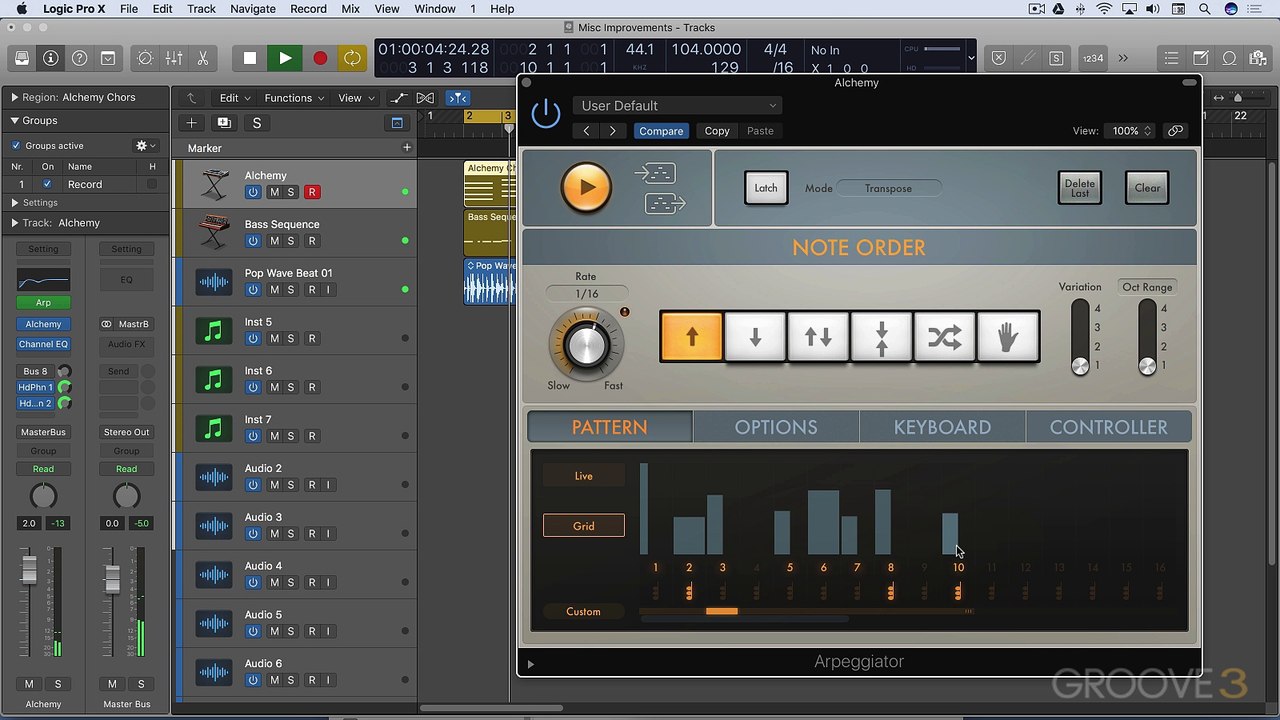Click the Delete Last button
Screen dimensions: 1280x720
tap(1080, 188)
